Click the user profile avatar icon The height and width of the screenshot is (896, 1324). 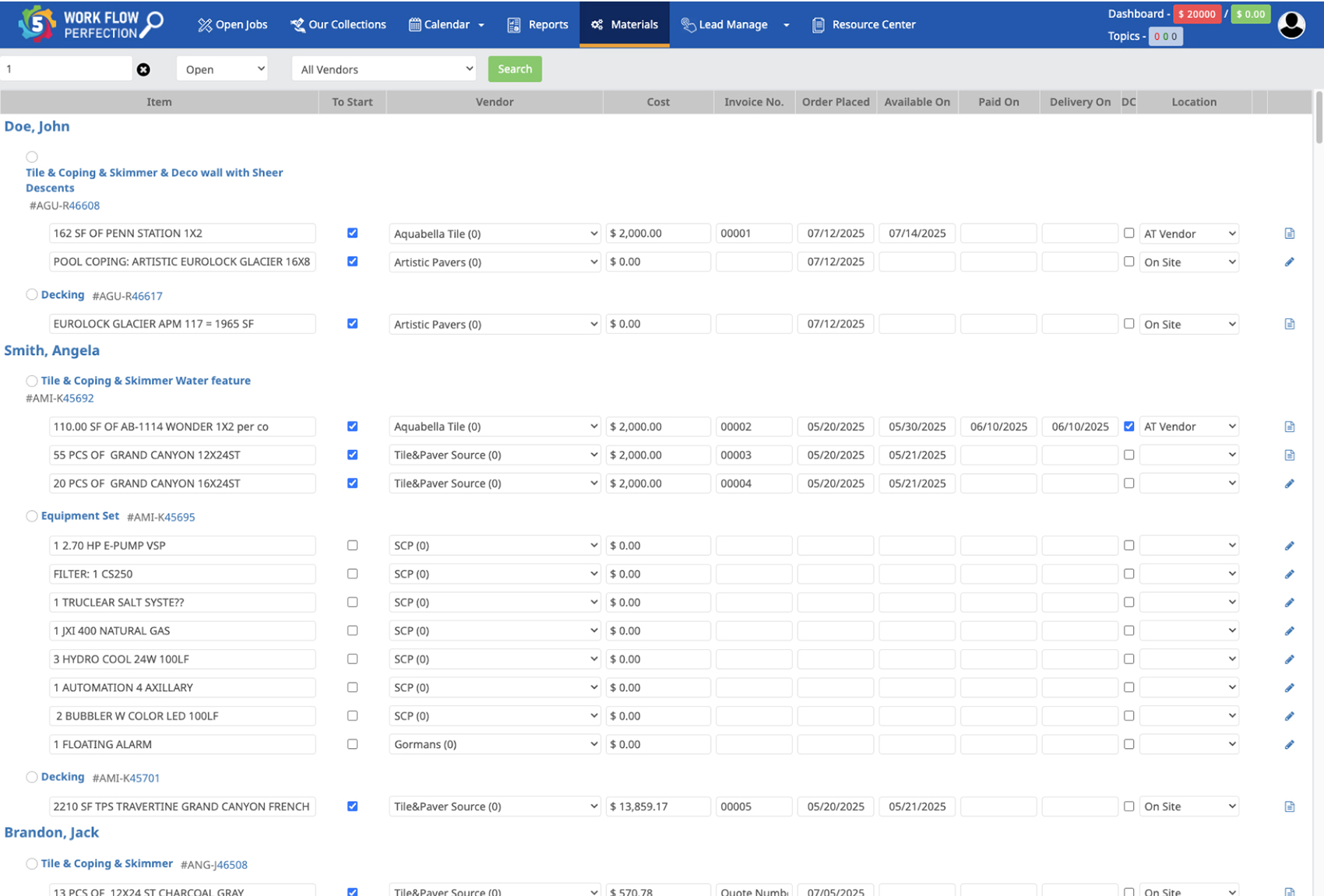tap(1291, 25)
